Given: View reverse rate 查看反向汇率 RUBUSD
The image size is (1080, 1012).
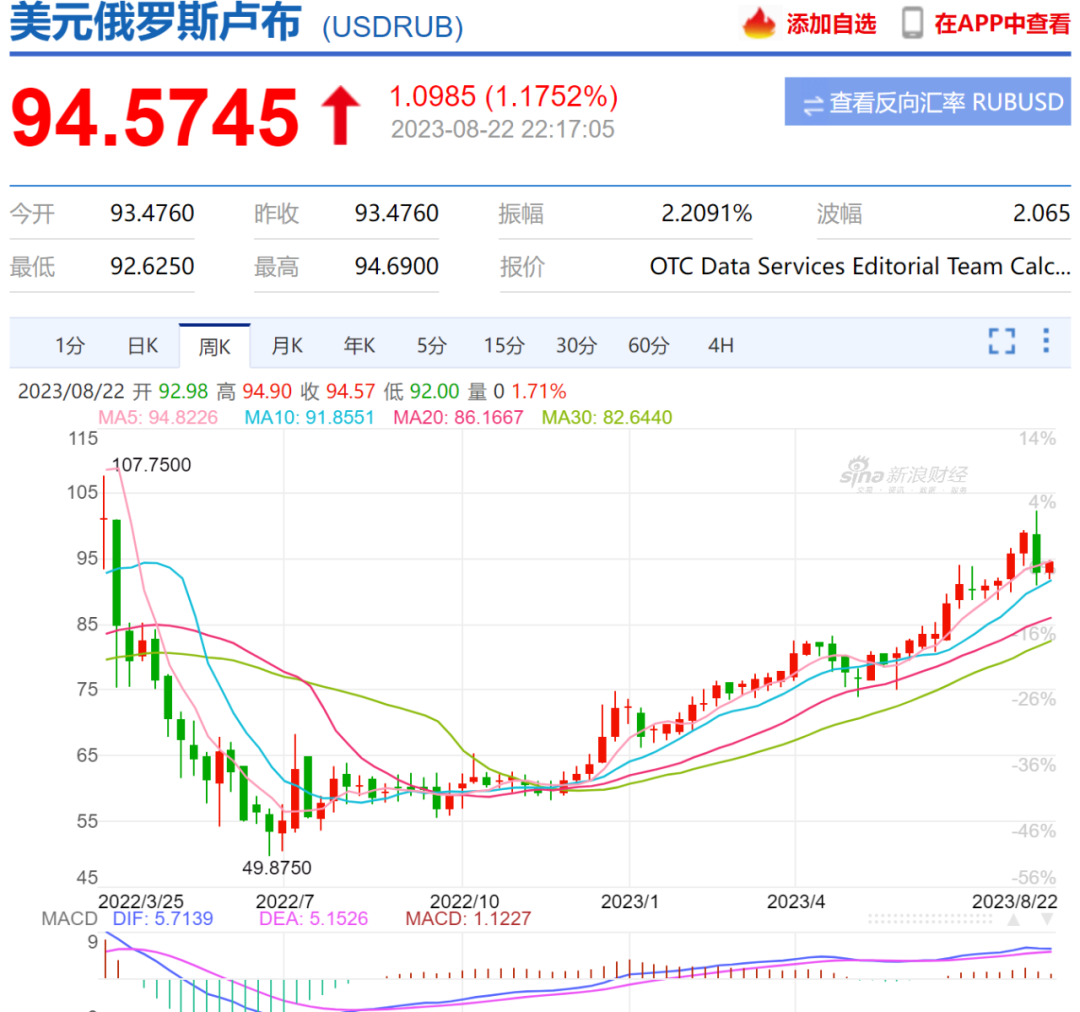Looking at the screenshot, I should pyautogui.click(x=927, y=102).
